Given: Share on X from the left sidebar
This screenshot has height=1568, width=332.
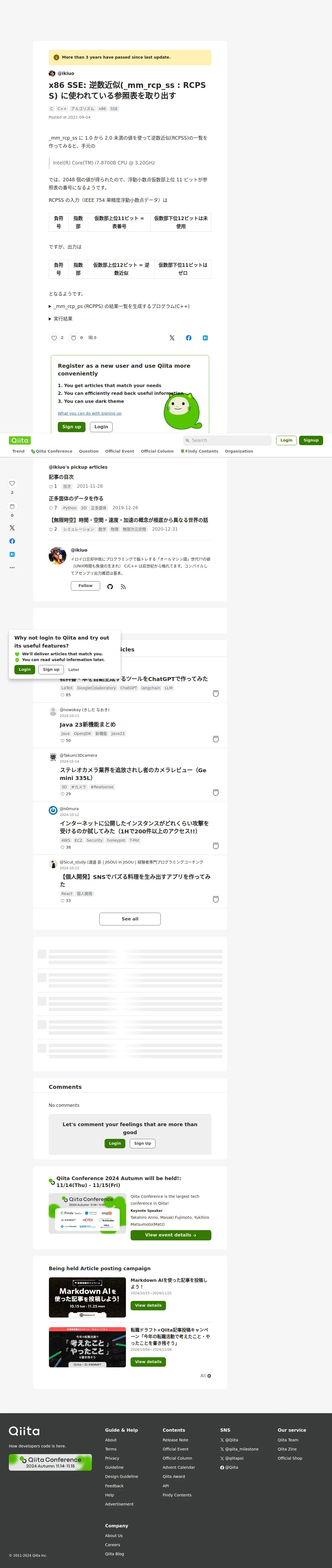Looking at the screenshot, I should coord(12,528).
